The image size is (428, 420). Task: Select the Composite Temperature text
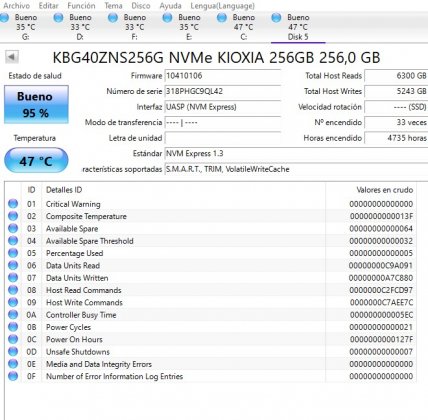click(x=86, y=216)
